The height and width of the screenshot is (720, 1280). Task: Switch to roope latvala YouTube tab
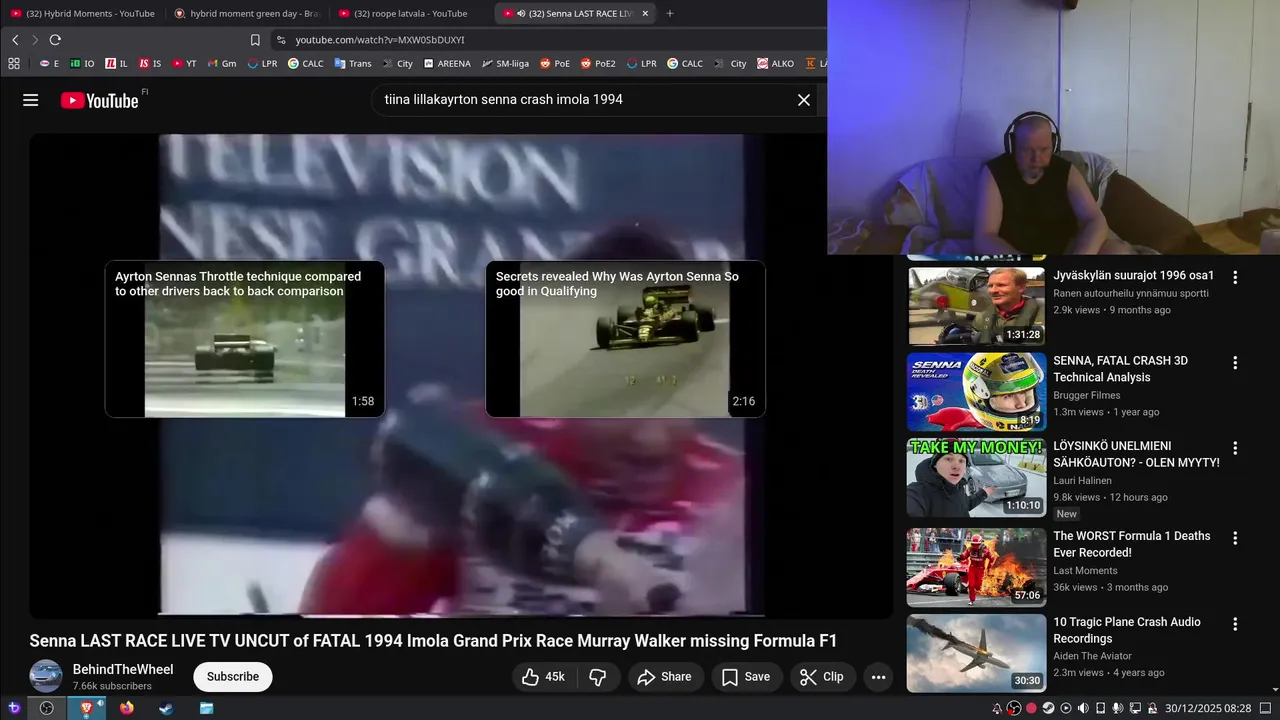410,13
